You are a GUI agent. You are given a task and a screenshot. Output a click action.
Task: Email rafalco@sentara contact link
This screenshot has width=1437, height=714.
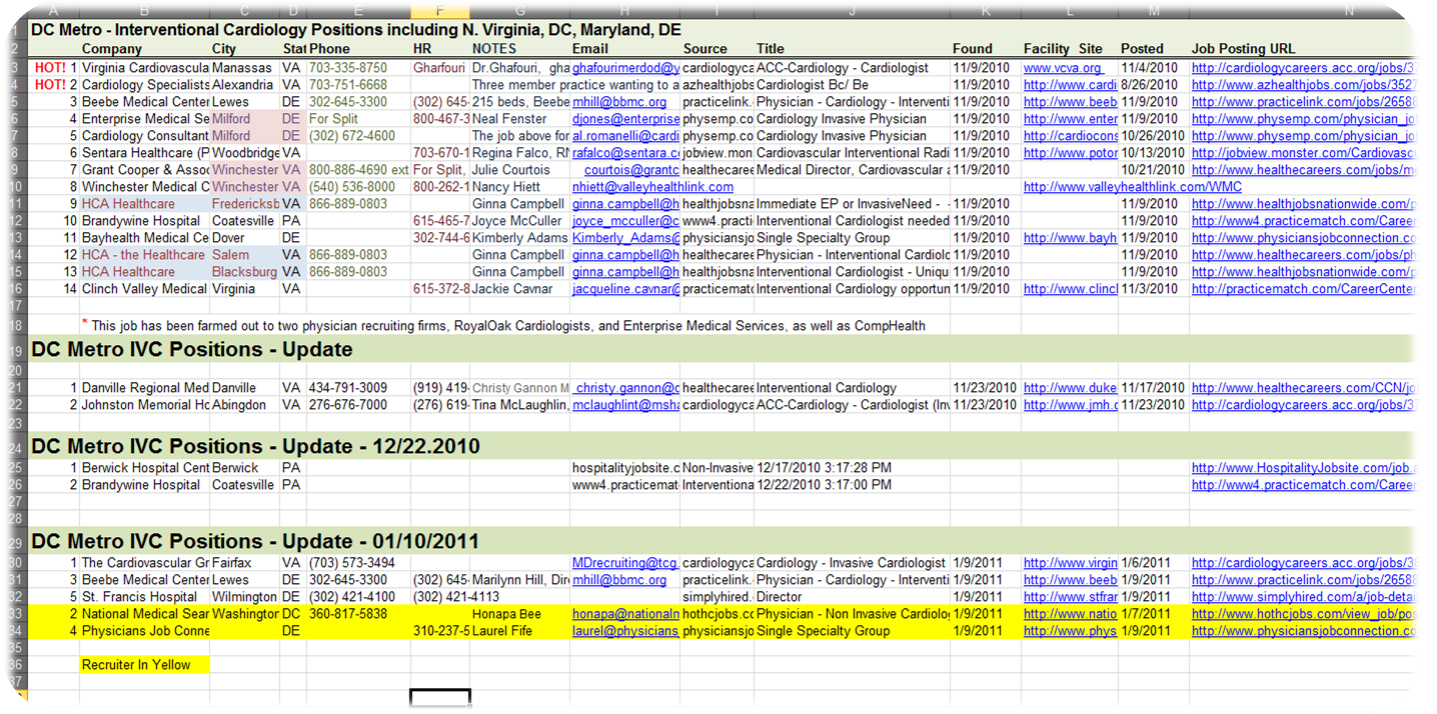(625, 153)
